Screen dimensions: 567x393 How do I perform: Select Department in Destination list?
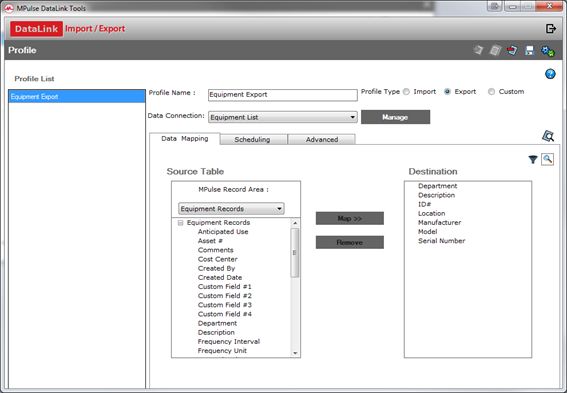(x=438, y=186)
